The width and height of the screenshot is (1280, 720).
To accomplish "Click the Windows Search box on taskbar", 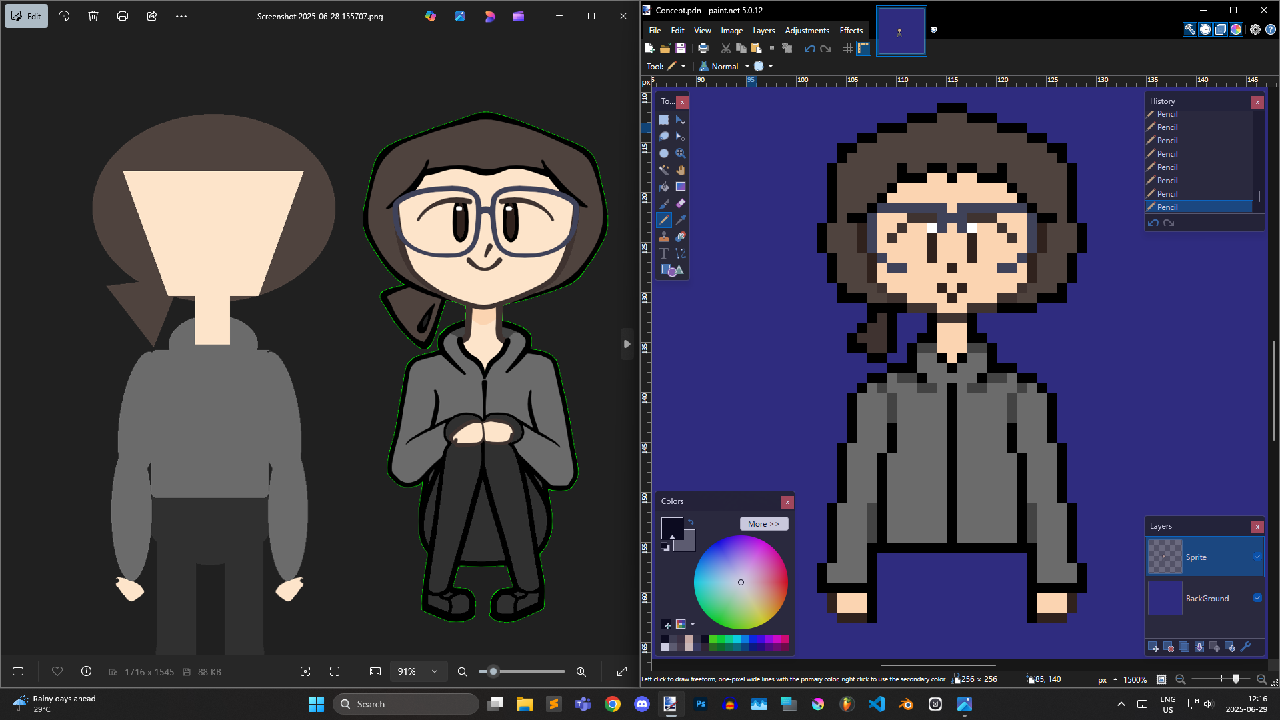I will pos(406,703).
